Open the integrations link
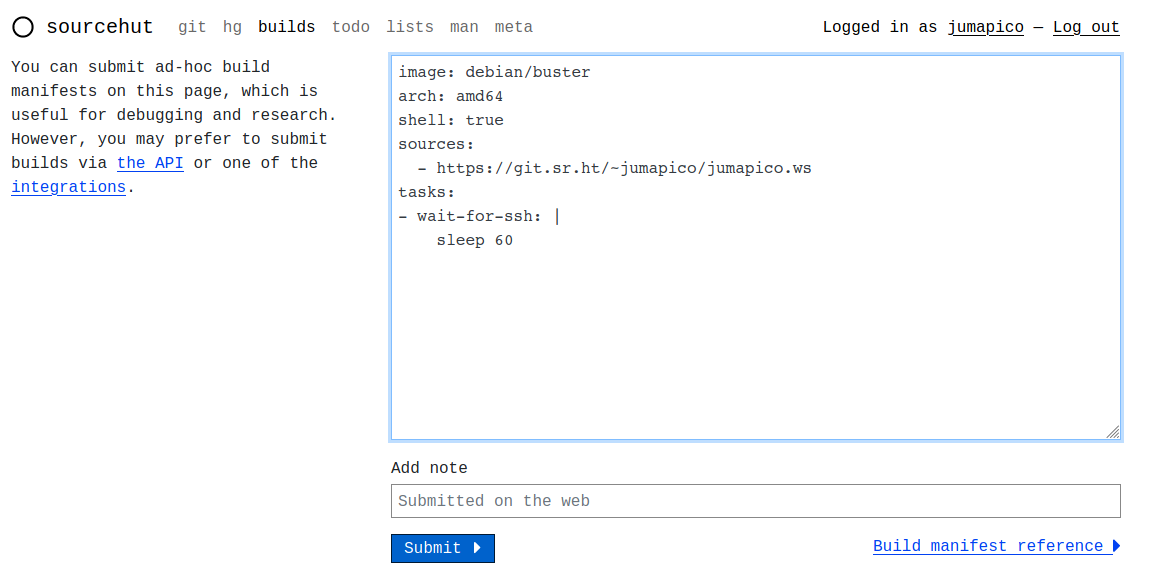This screenshot has height=573, width=1149. (x=68, y=187)
